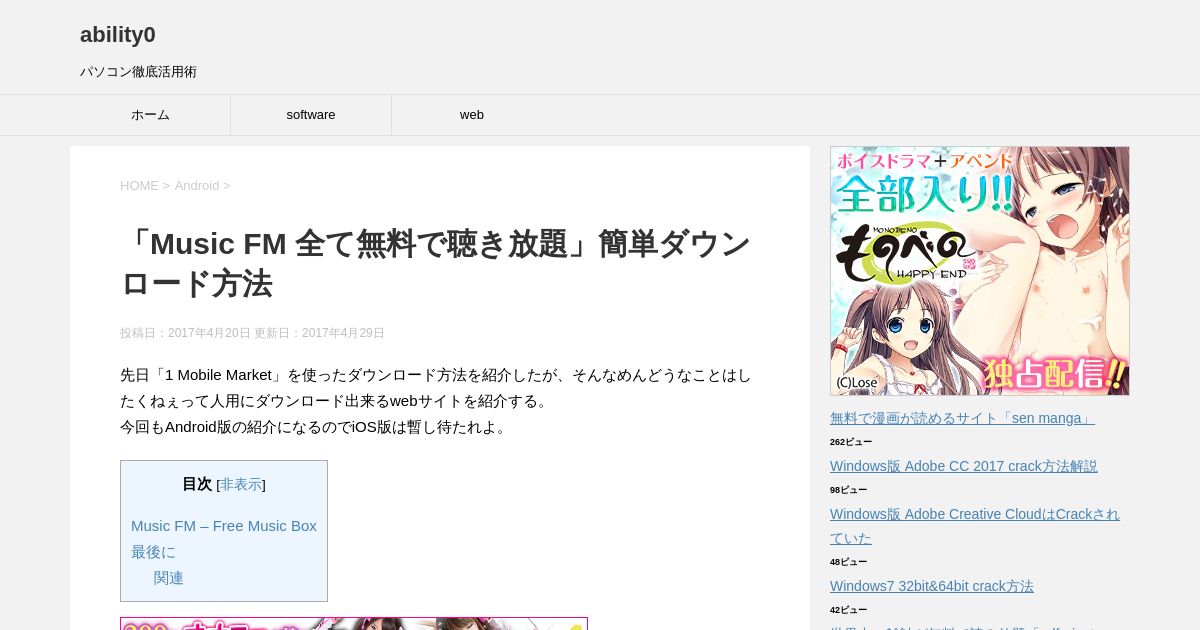Viewport: 1200px width, 630px height.
Task: Click the Android breadcrumb link
Action: click(x=197, y=185)
